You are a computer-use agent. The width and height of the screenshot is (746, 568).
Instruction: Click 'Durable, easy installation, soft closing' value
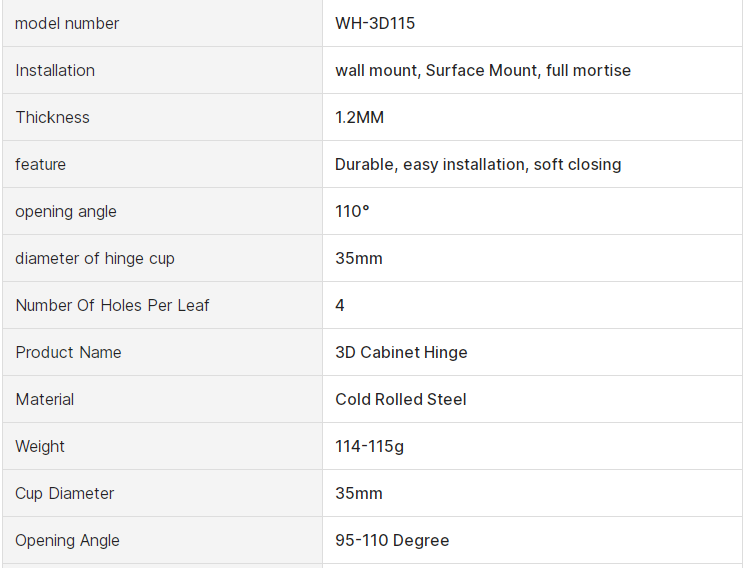point(478,164)
